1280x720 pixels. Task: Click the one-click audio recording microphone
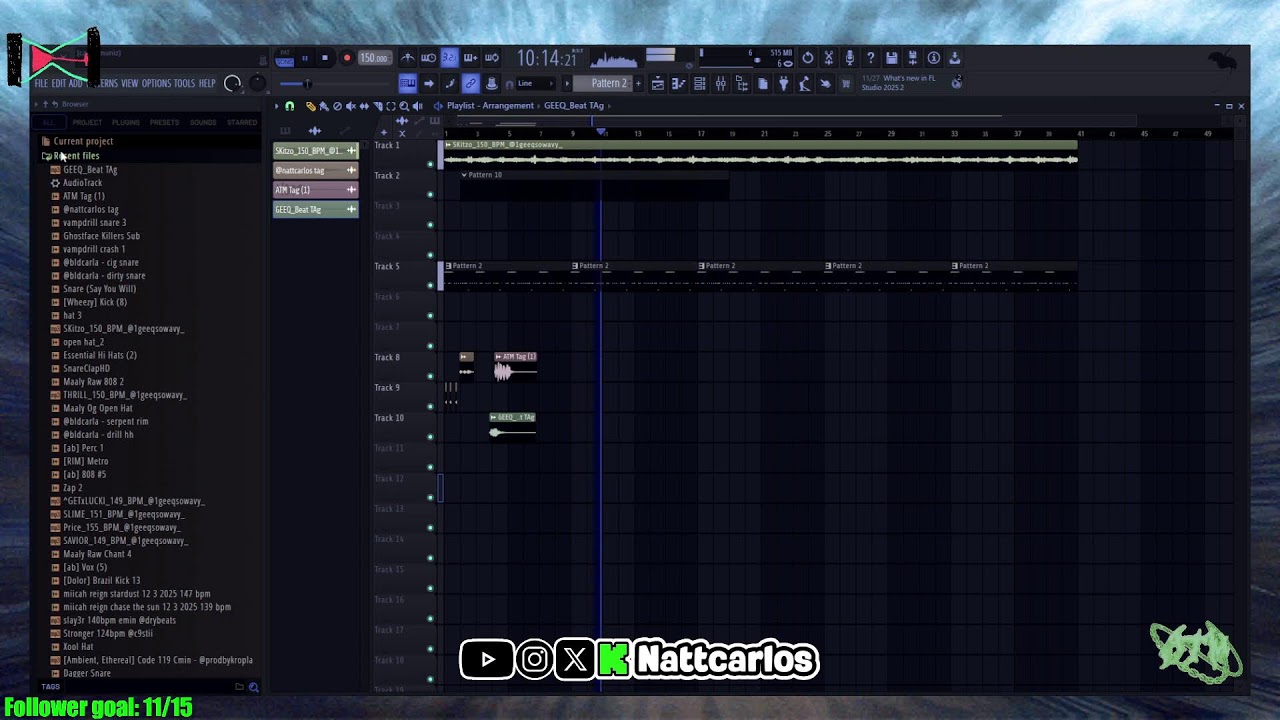click(x=850, y=58)
